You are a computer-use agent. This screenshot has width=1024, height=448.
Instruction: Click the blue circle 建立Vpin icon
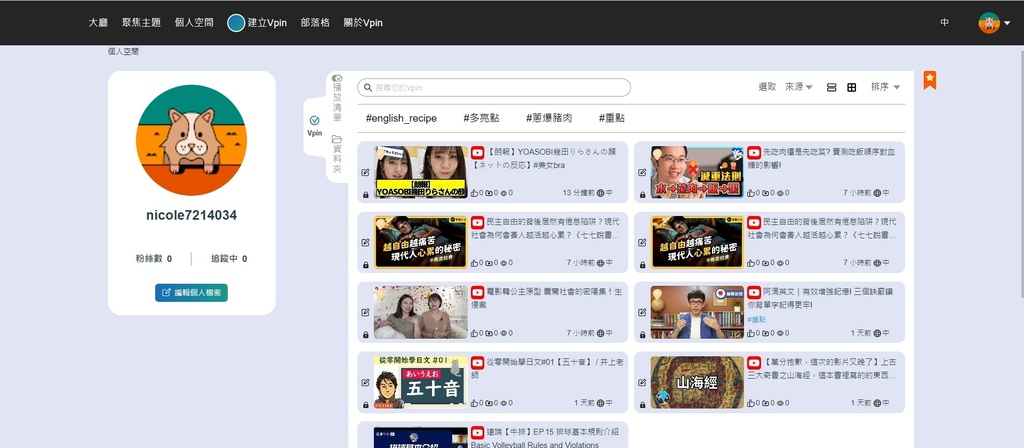point(236,23)
